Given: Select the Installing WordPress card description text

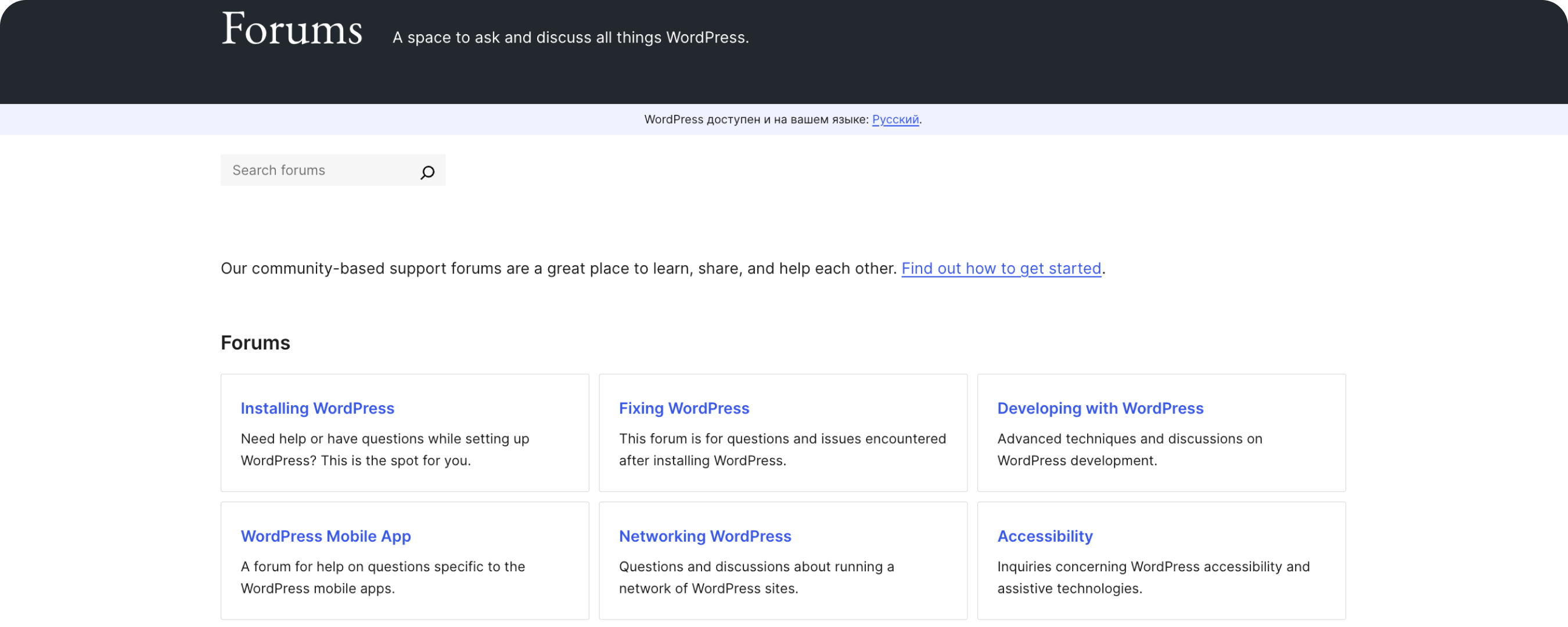Looking at the screenshot, I should tap(384, 449).
